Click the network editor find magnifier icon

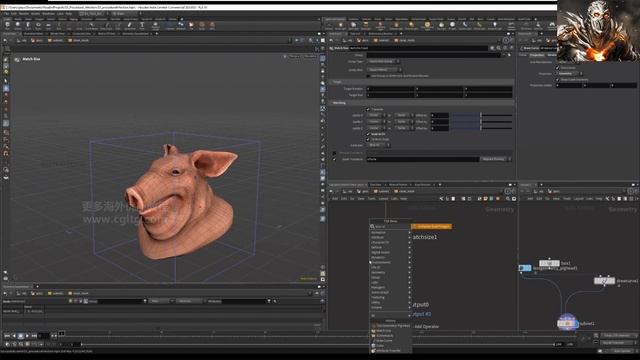[x=508, y=199]
